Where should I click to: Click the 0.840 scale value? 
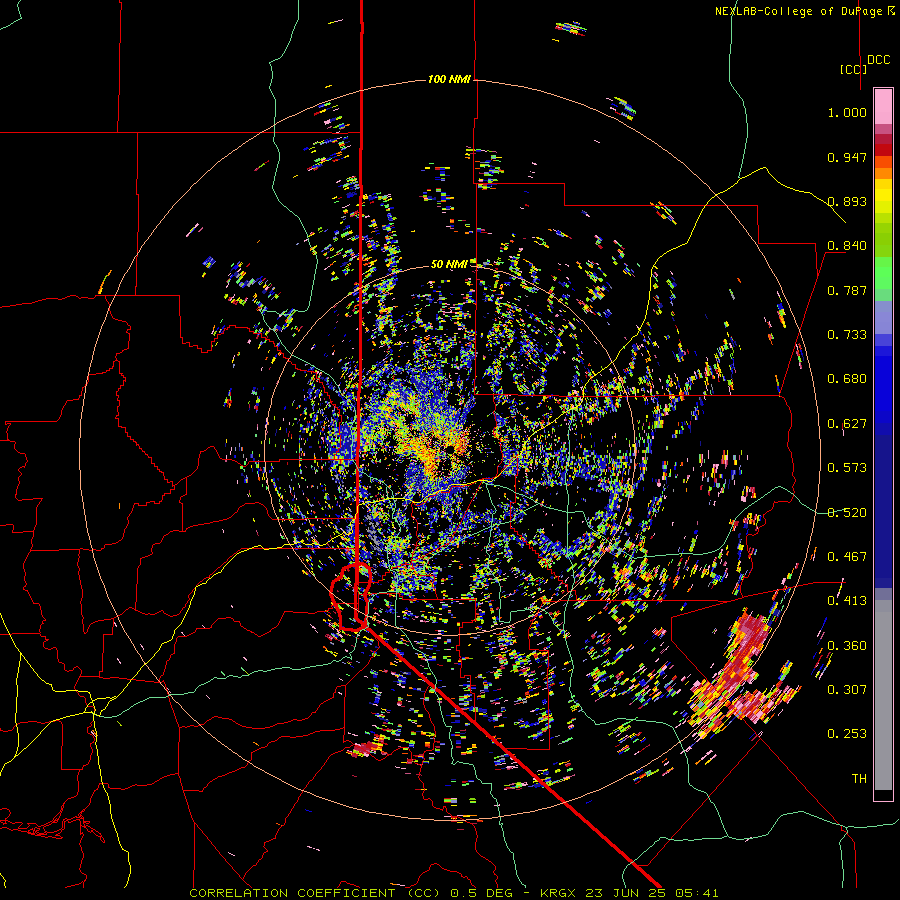847,246
